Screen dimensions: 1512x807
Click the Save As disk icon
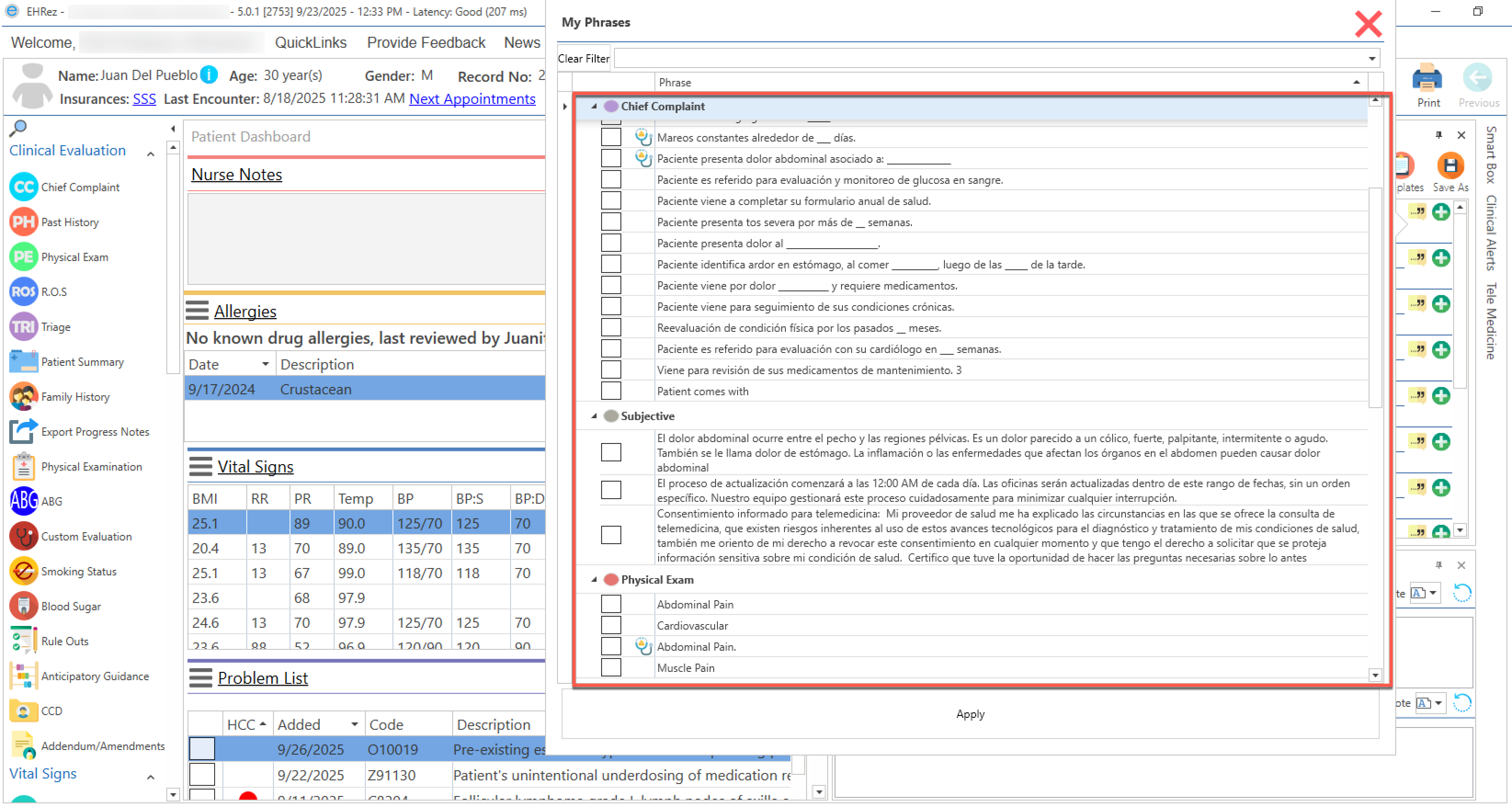[1450, 166]
